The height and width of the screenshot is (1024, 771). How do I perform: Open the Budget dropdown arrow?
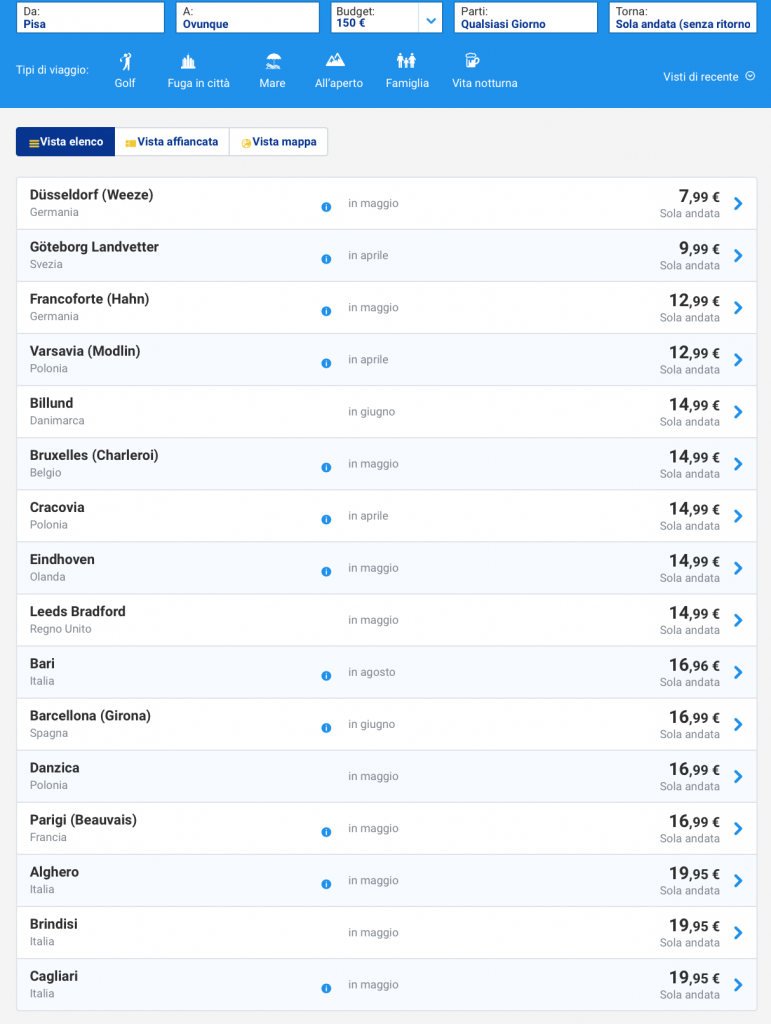tap(430, 19)
